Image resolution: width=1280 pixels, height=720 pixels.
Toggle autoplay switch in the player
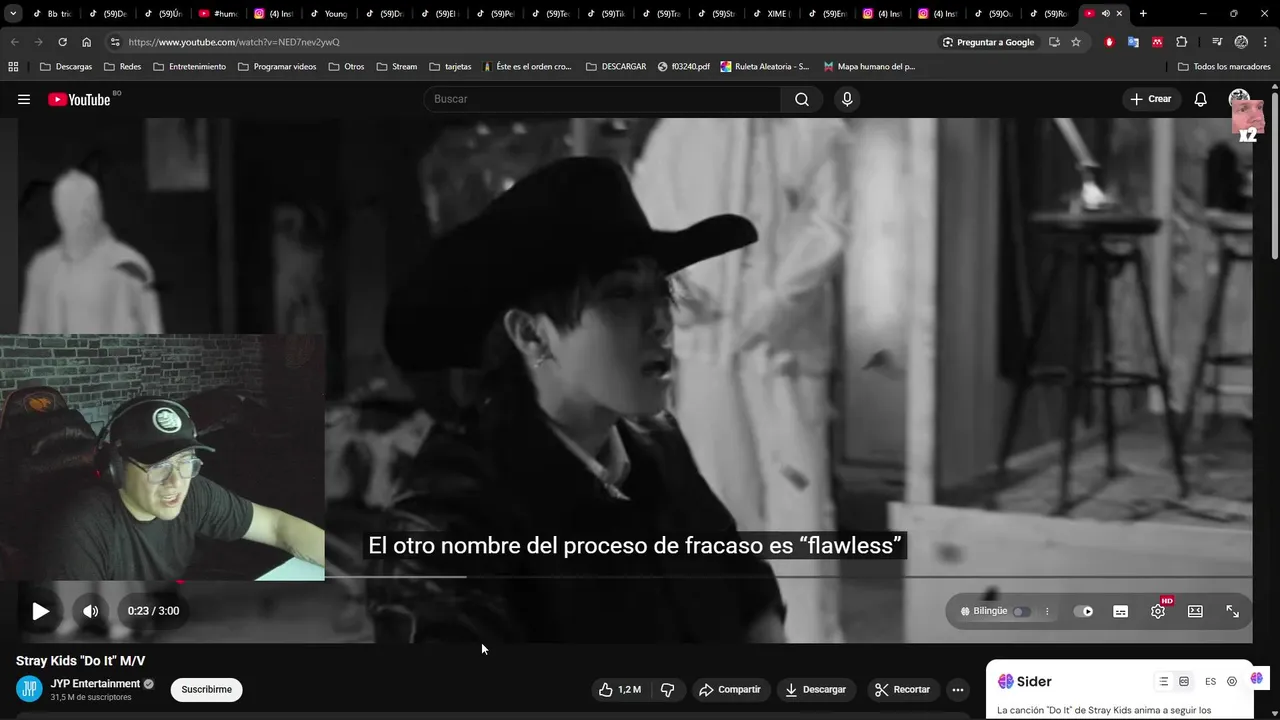click(x=1084, y=611)
